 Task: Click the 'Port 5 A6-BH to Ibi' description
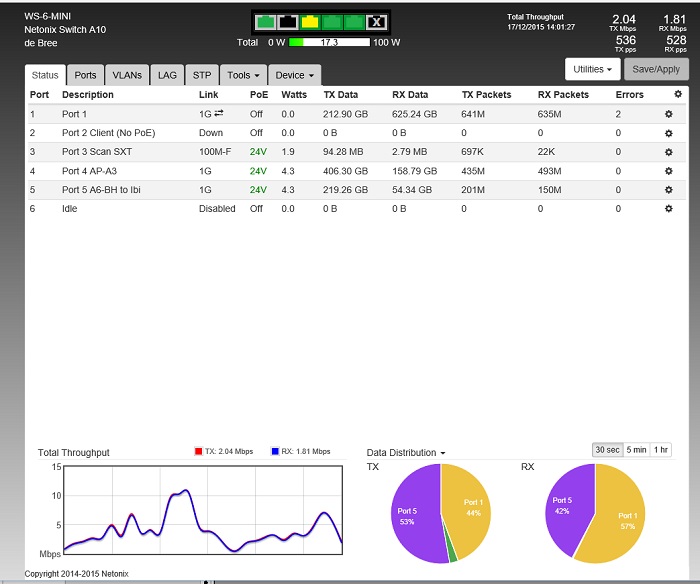(101, 190)
